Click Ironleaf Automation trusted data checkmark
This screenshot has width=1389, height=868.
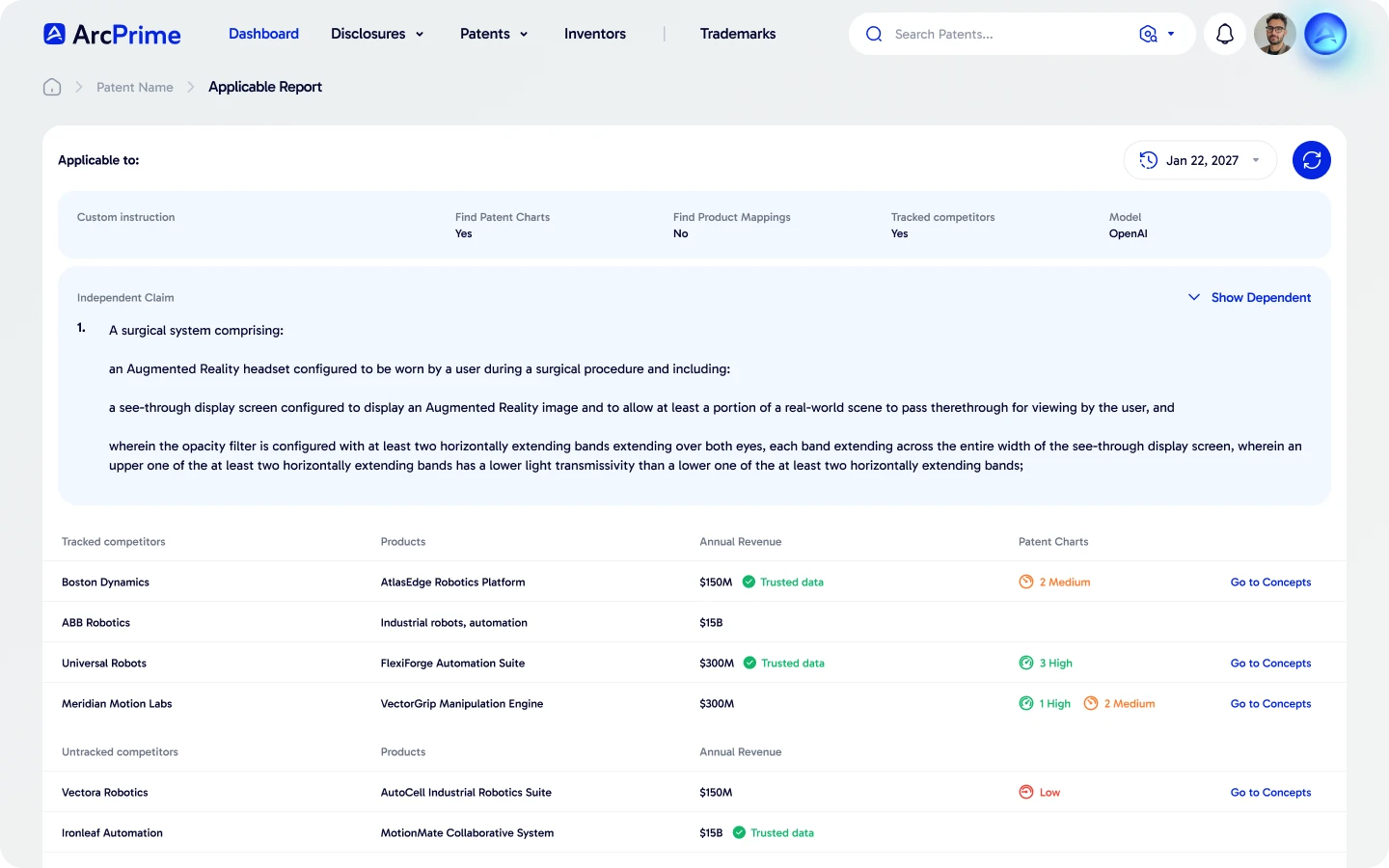pyautogui.click(x=739, y=832)
